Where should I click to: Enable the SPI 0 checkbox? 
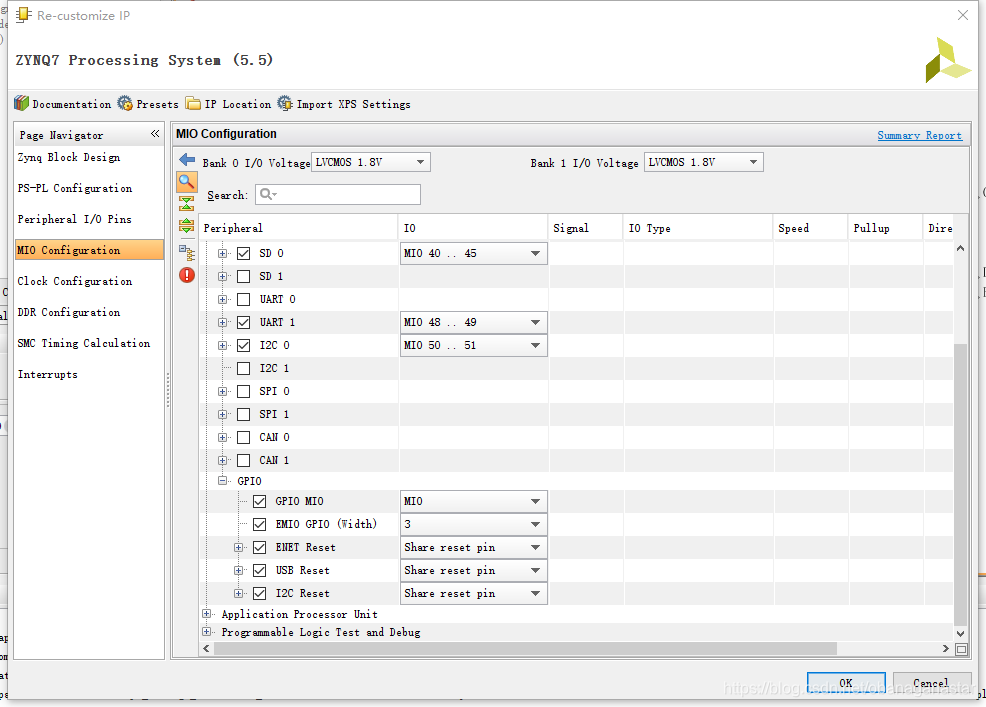pyautogui.click(x=243, y=391)
